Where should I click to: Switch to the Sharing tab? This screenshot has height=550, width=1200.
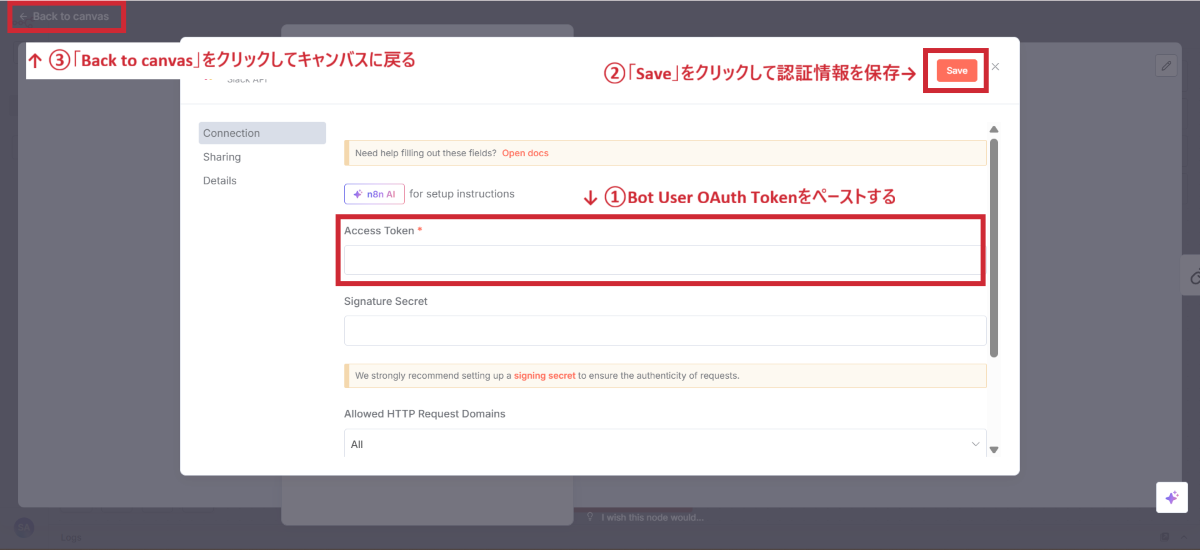point(222,157)
